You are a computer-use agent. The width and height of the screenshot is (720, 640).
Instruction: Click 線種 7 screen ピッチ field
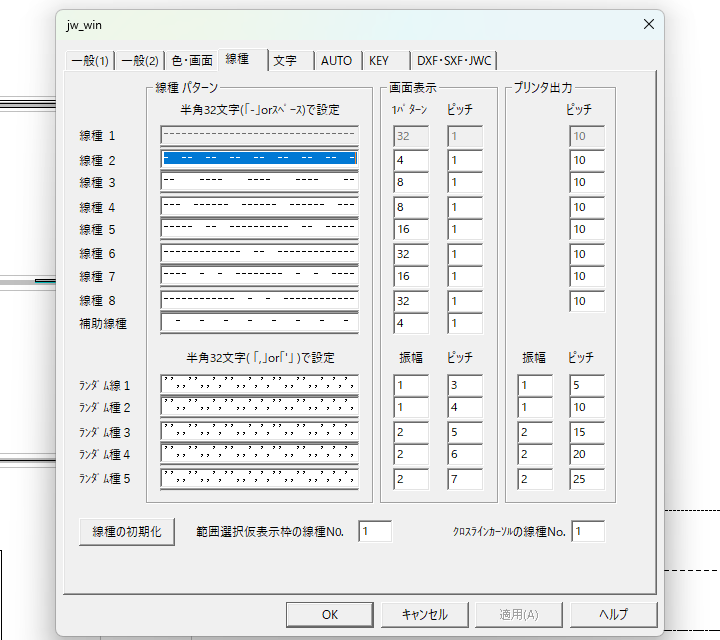[465, 276]
